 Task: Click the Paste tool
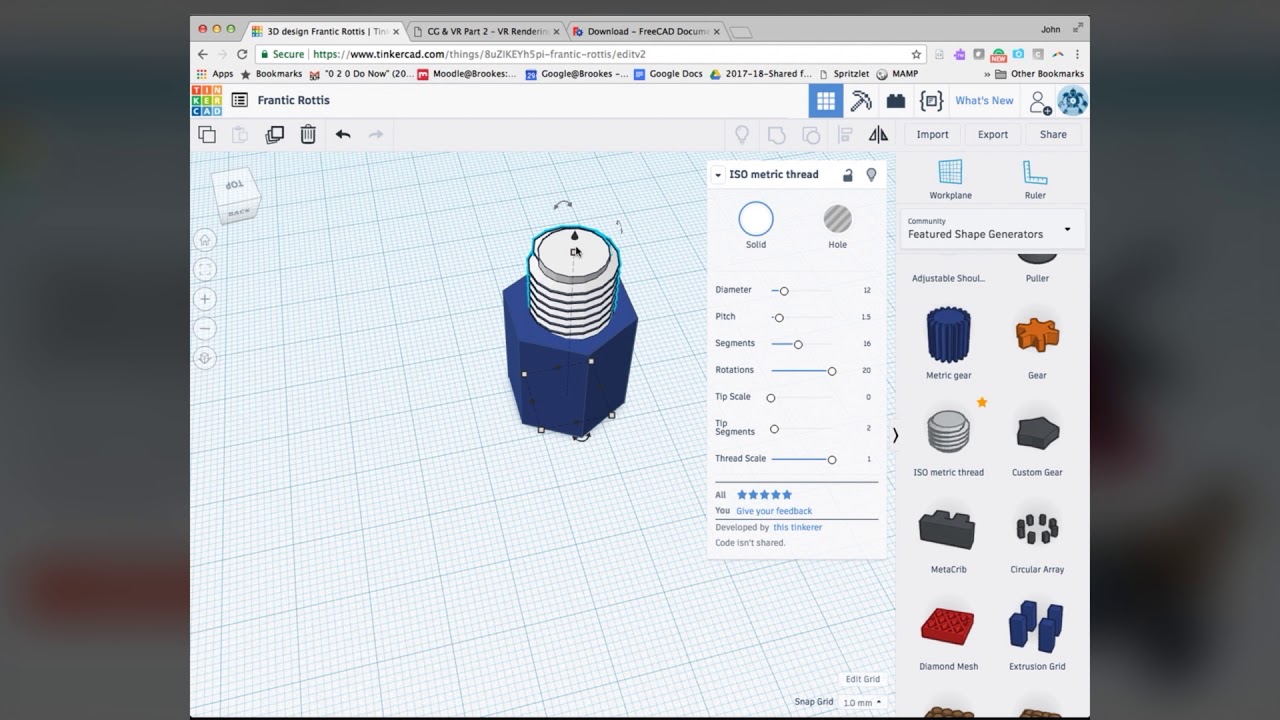pos(240,134)
